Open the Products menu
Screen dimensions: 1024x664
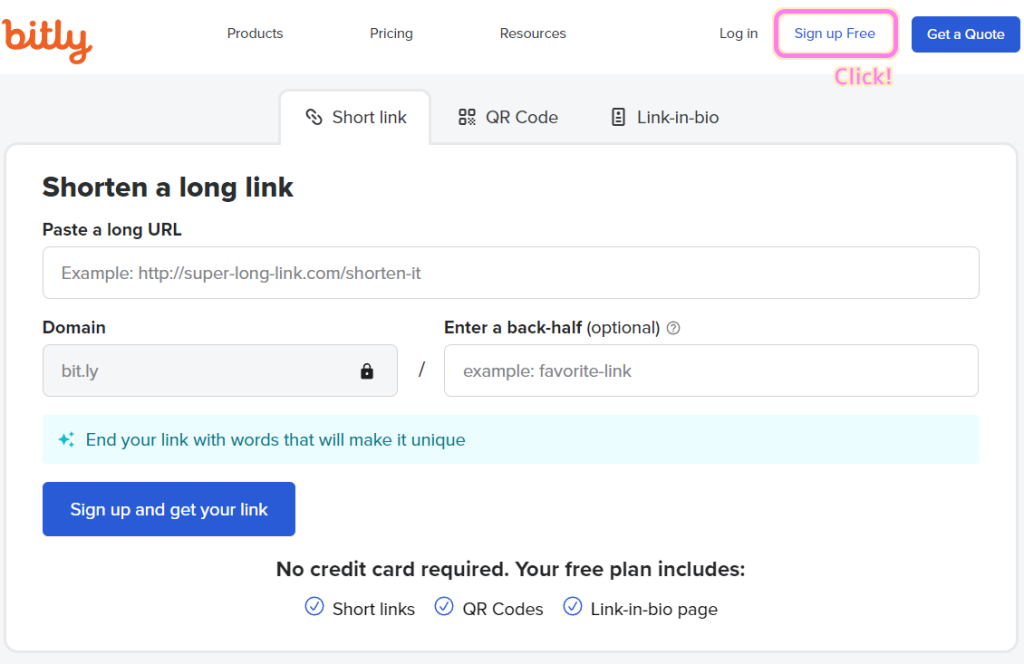click(254, 33)
